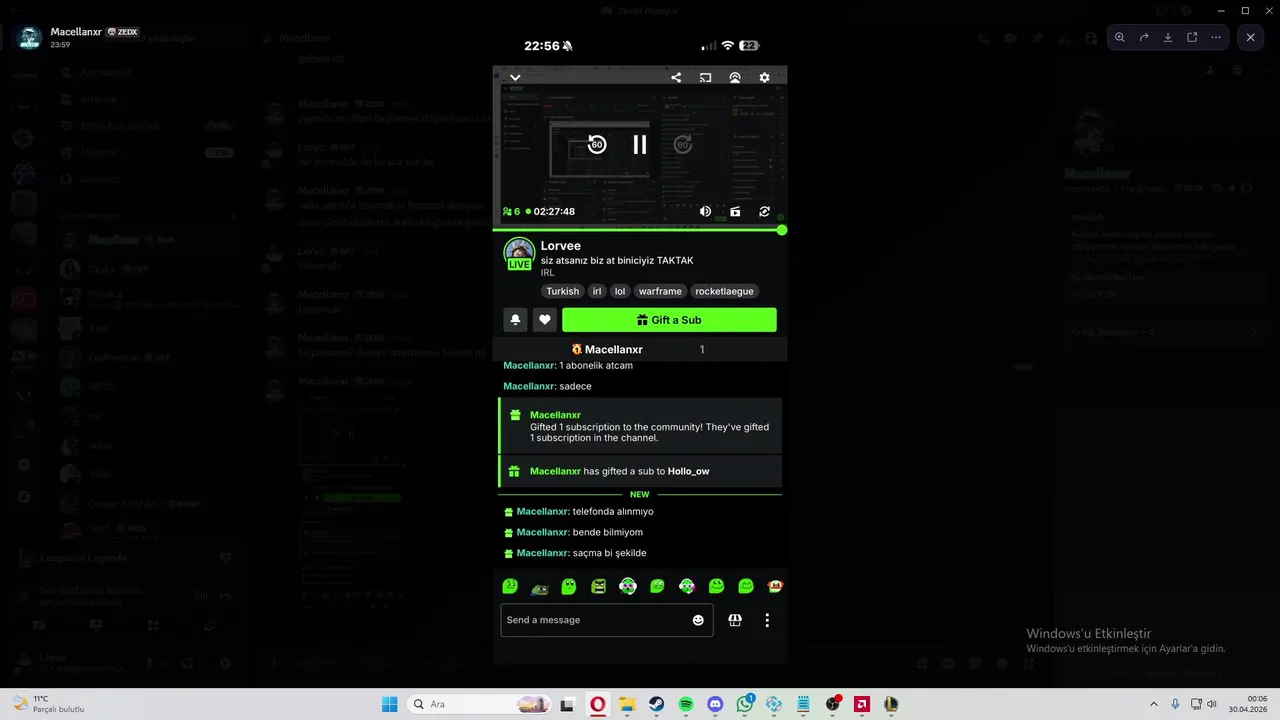Expand the system tray hidden icons chevron
The width and height of the screenshot is (1280, 720).
tap(1153, 704)
